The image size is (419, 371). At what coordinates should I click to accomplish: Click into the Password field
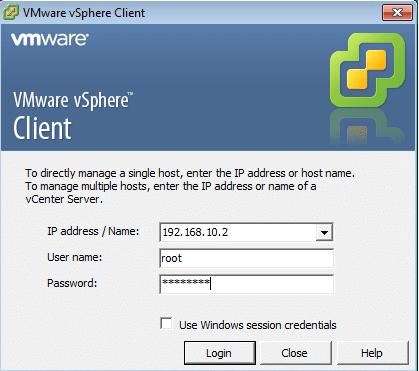(247, 284)
